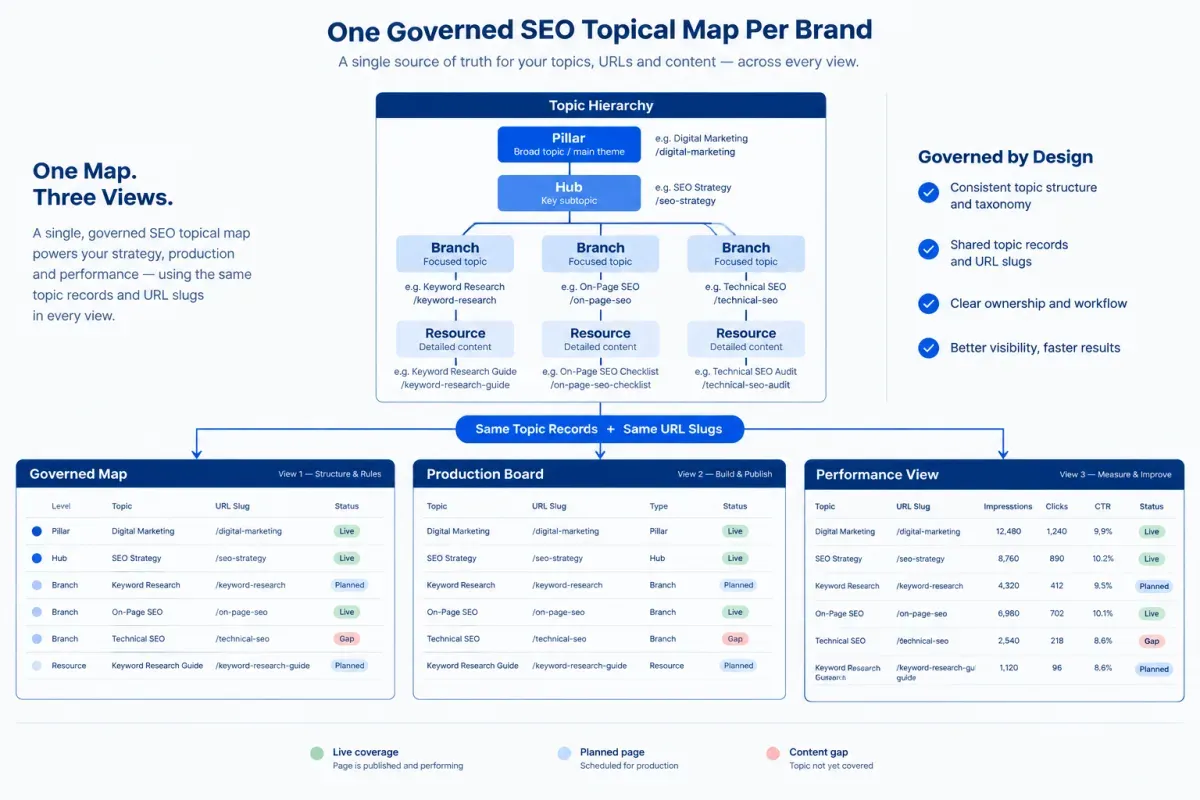The width and height of the screenshot is (1200, 800).
Task: Select the Resource box above On-Page SEO Checklist example
Action: 600,339
